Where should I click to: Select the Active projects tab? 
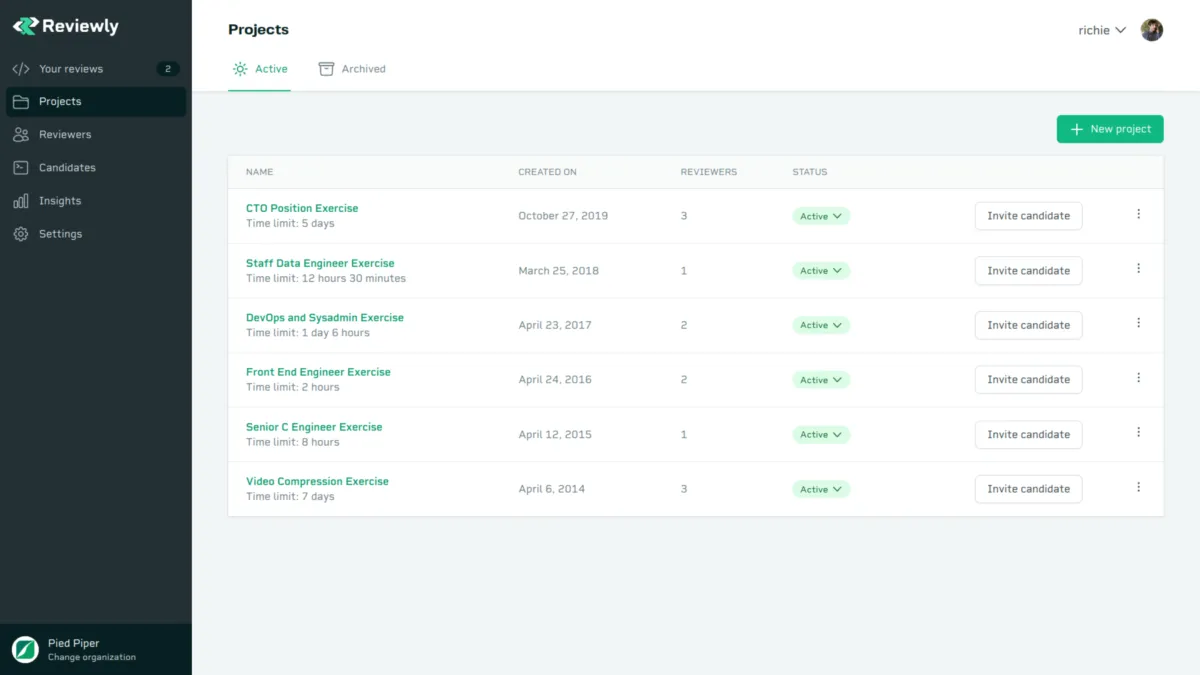coord(260,69)
